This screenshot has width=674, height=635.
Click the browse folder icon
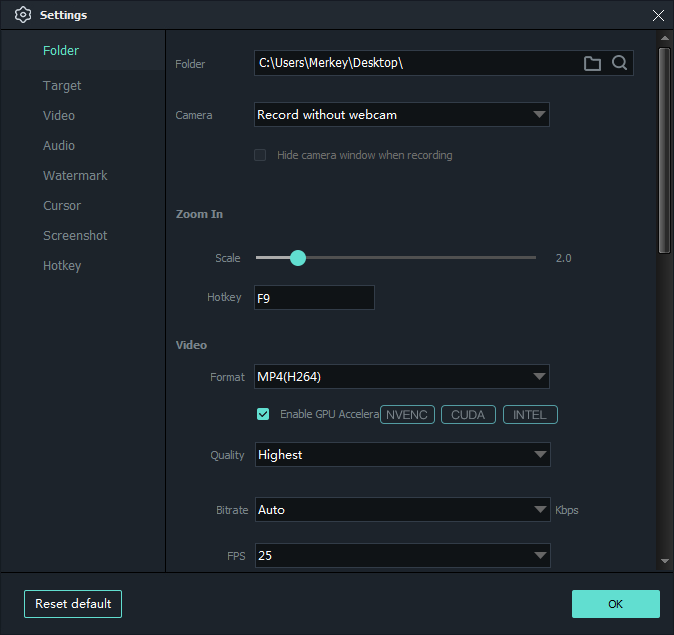point(593,64)
